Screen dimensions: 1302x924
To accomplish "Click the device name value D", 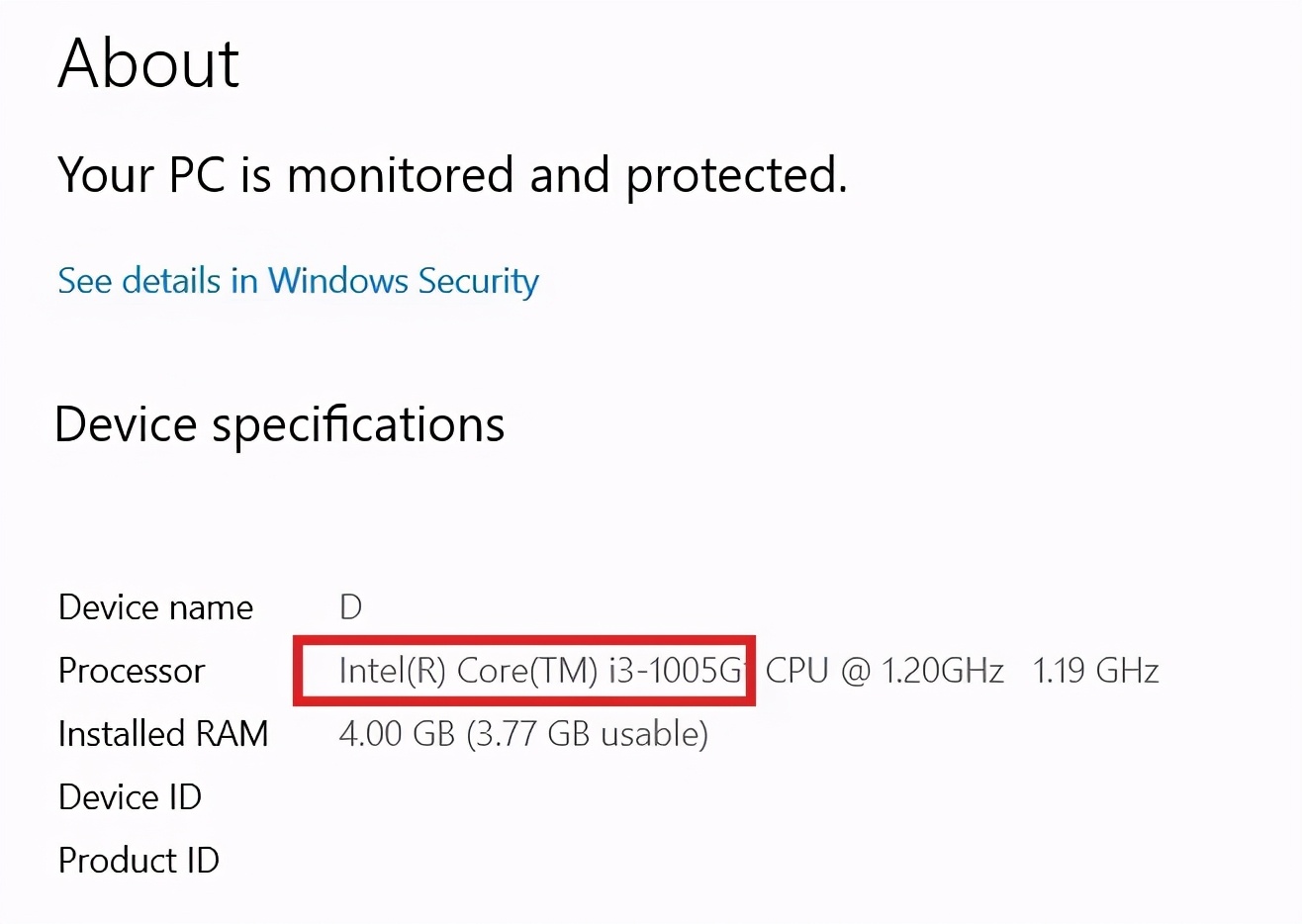I will [x=350, y=606].
